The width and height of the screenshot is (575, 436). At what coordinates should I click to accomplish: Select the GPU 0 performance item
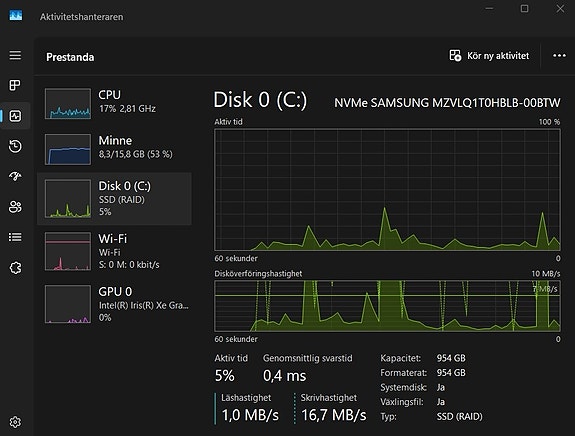[x=114, y=304]
